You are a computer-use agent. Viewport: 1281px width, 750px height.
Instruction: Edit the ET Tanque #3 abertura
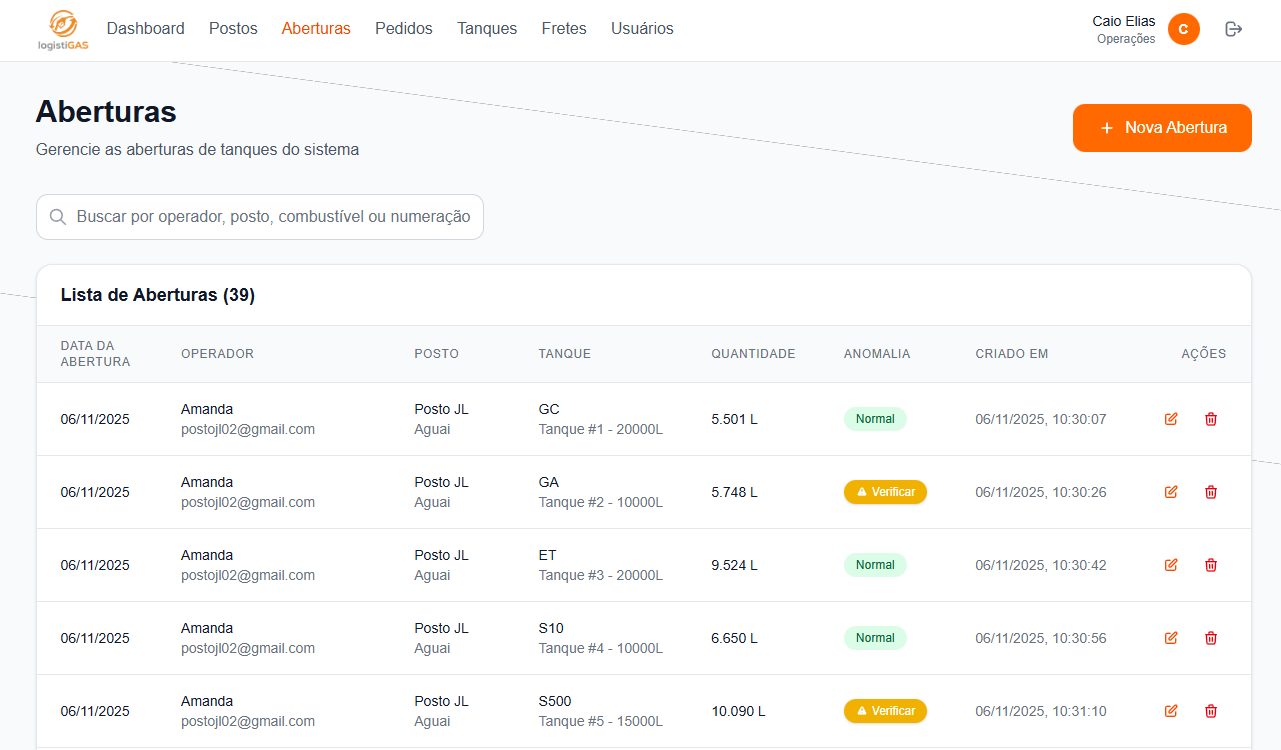pyautogui.click(x=1171, y=565)
